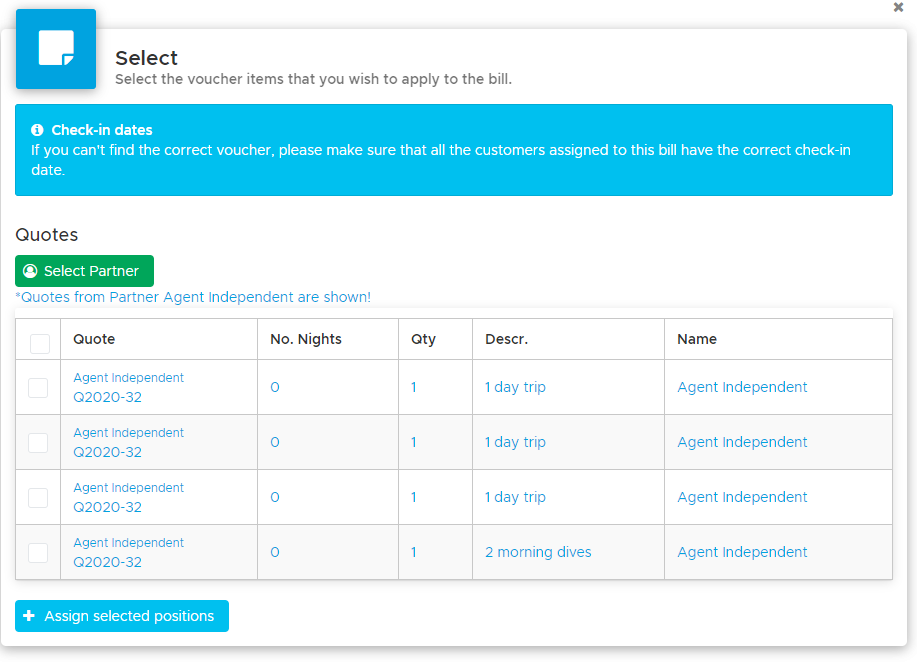Click the Select dialog title

coord(146,58)
